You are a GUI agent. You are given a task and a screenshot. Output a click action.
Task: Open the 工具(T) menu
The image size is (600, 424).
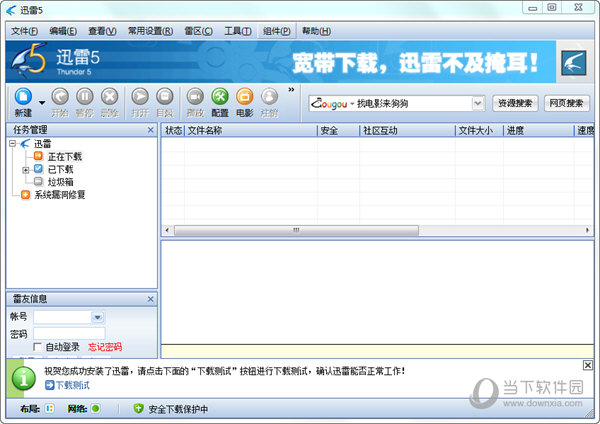pos(238,31)
